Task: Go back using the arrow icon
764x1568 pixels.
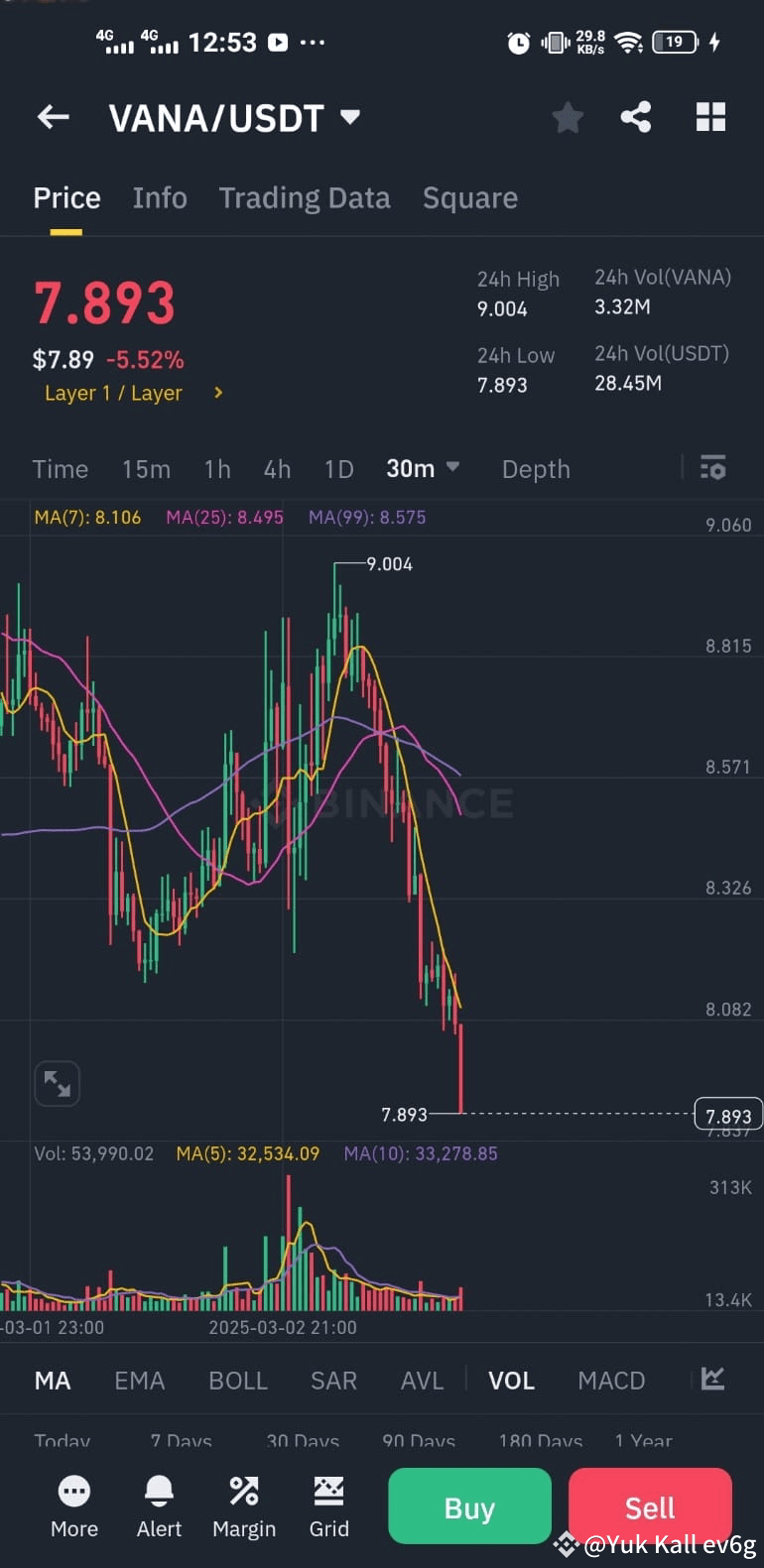Action: (x=53, y=117)
